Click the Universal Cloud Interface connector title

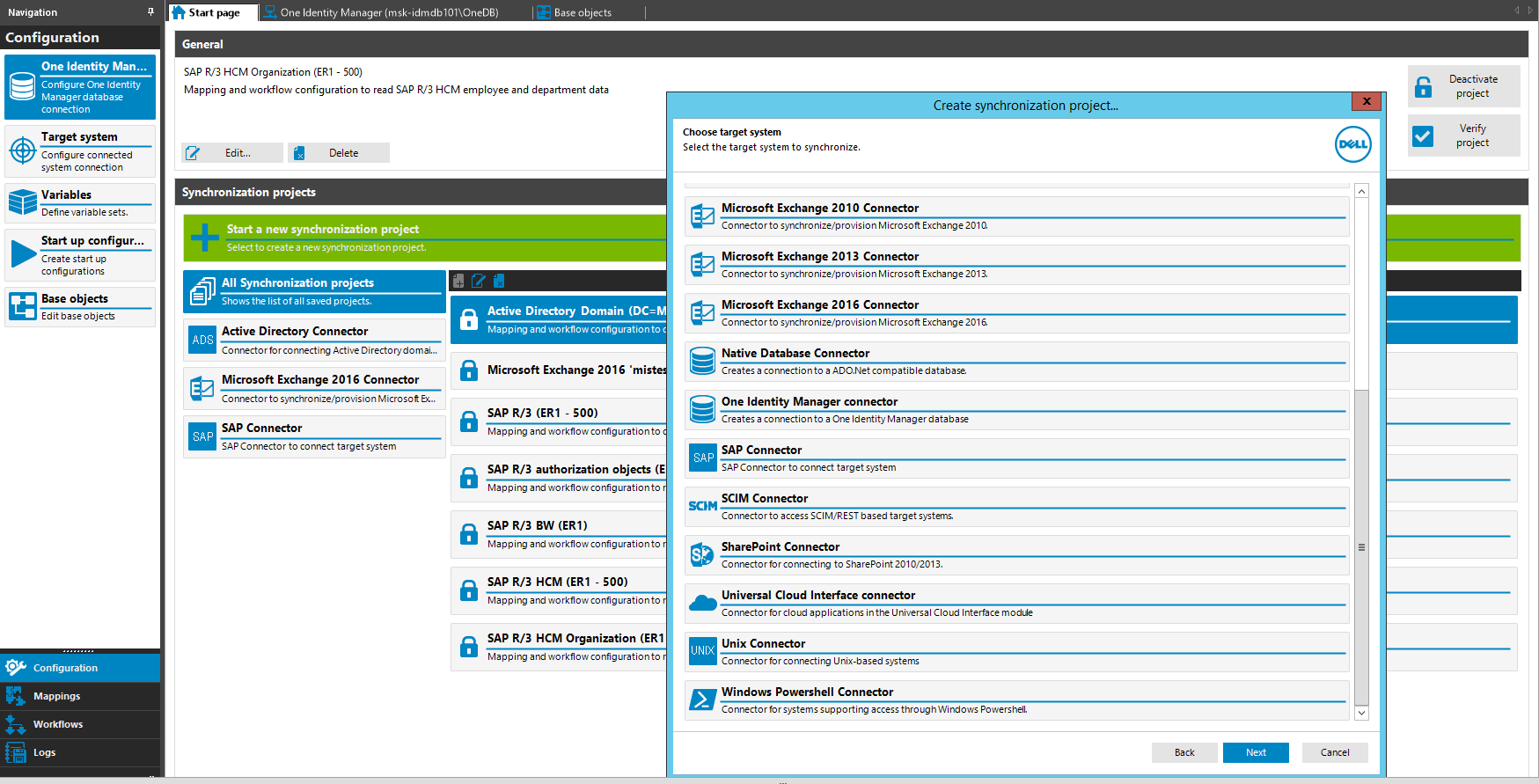pos(818,595)
